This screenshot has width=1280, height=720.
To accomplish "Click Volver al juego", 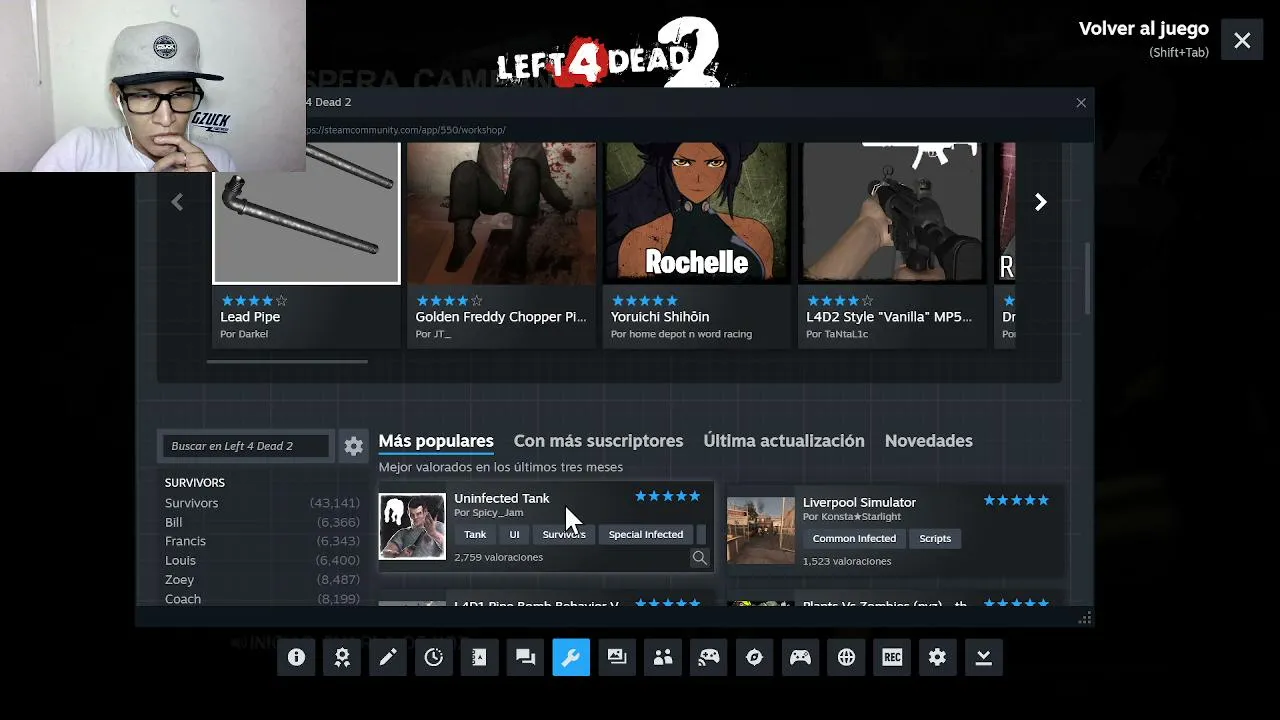I will click(1144, 29).
